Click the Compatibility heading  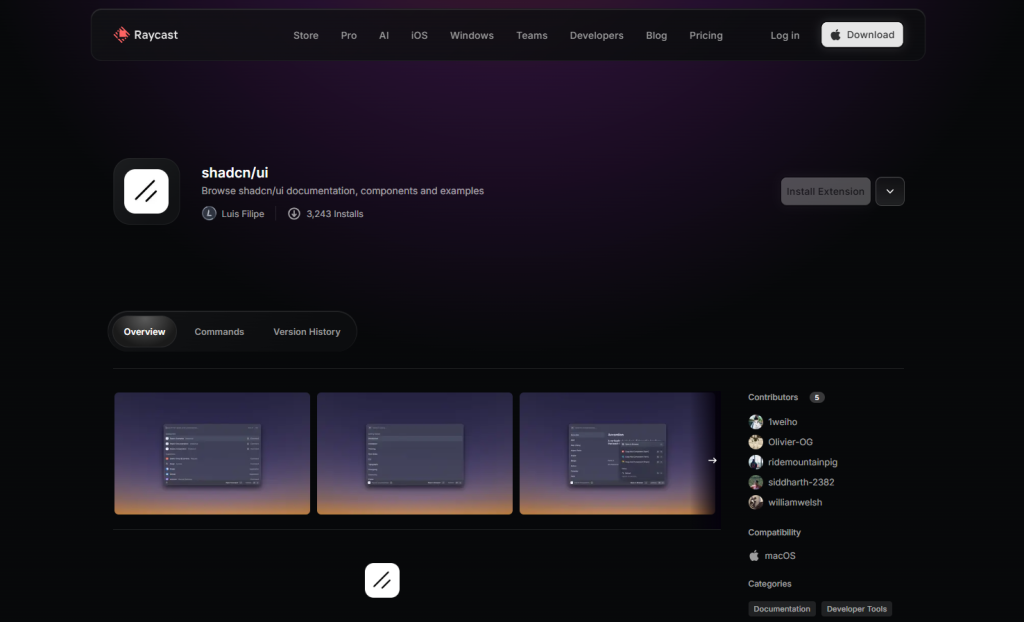tap(775, 532)
